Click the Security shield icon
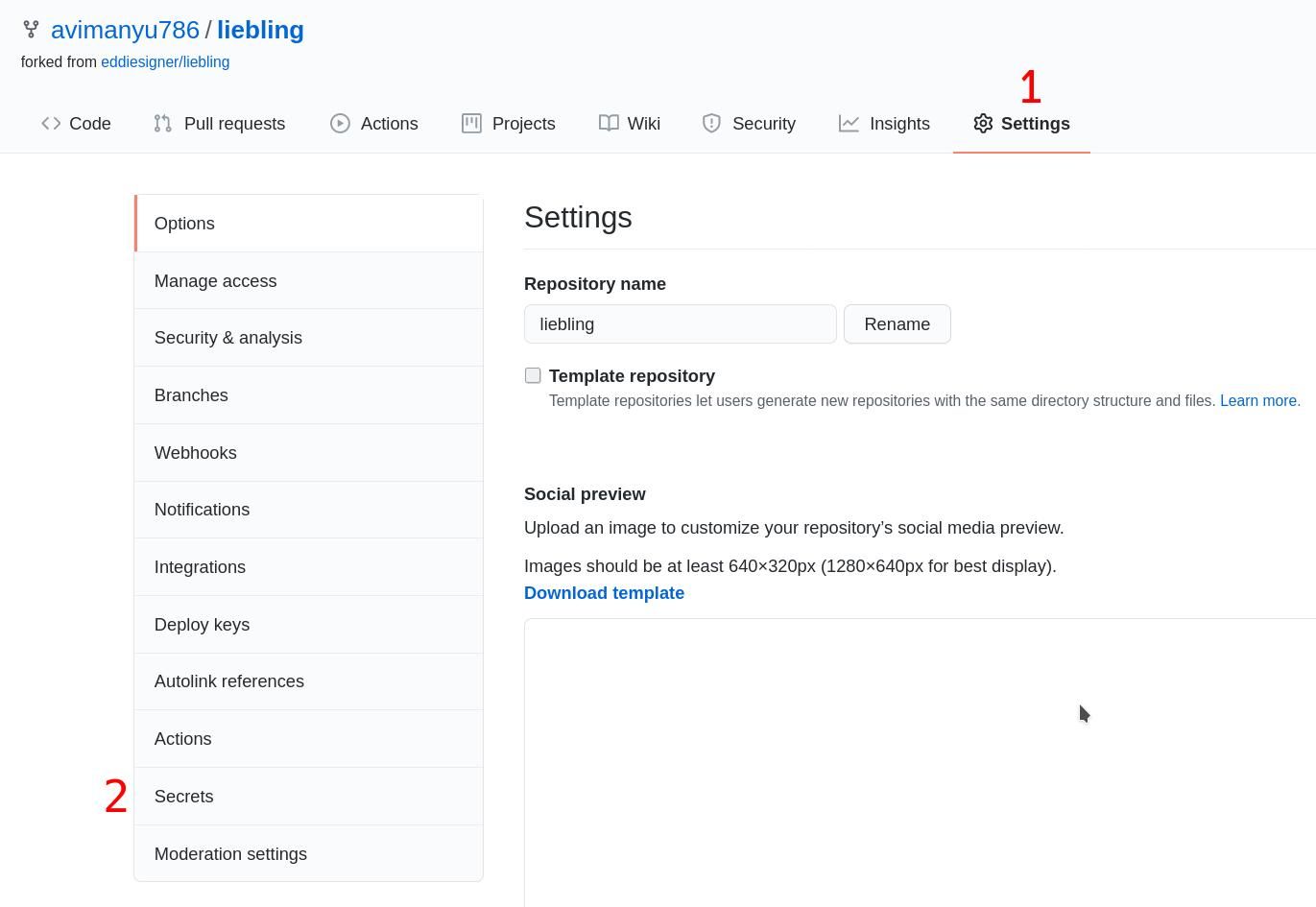The image size is (1316, 907). click(711, 124)
